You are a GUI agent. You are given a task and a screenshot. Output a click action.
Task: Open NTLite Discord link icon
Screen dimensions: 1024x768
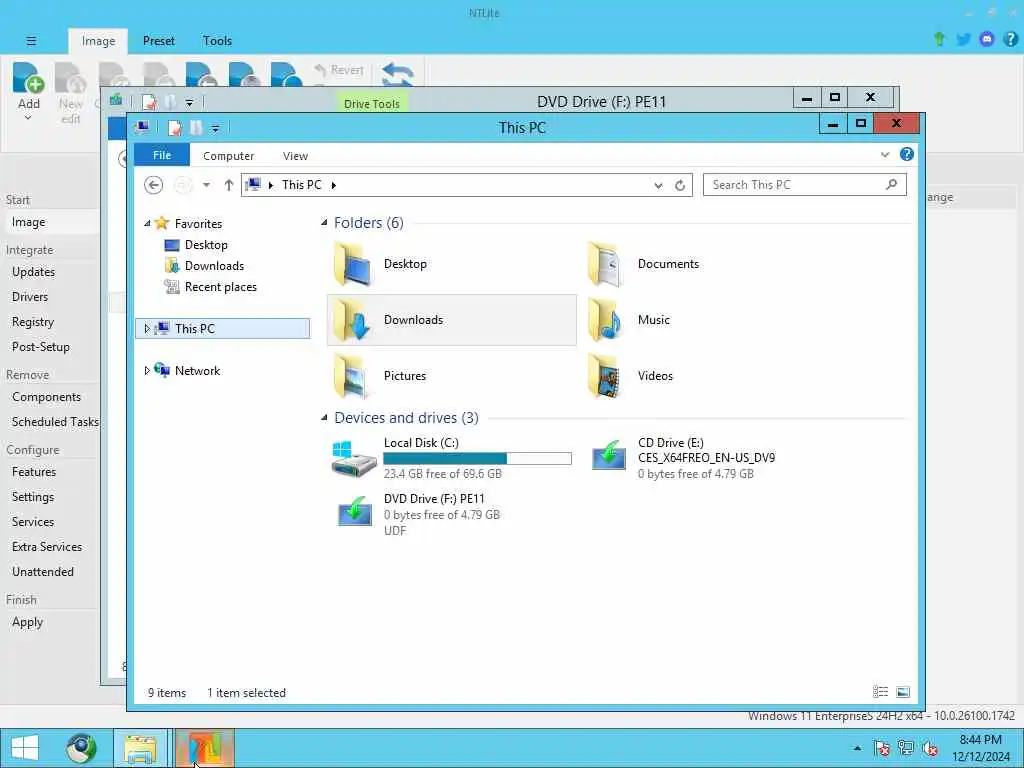tap(987, 40)
